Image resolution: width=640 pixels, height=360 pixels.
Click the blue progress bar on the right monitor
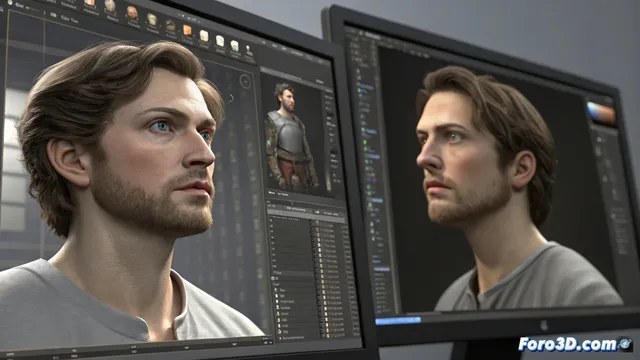tap(398, 320)
